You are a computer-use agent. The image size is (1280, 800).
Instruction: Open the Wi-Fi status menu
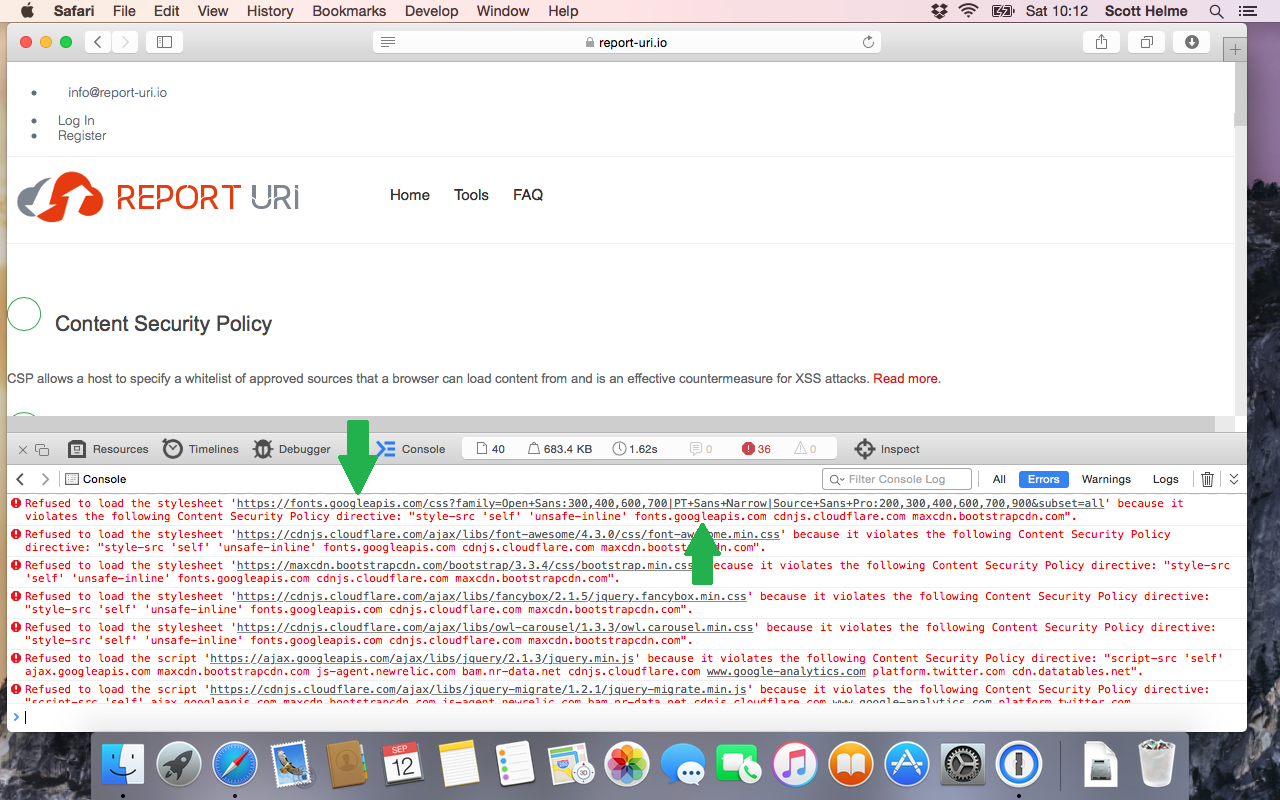tap(968, 11)
